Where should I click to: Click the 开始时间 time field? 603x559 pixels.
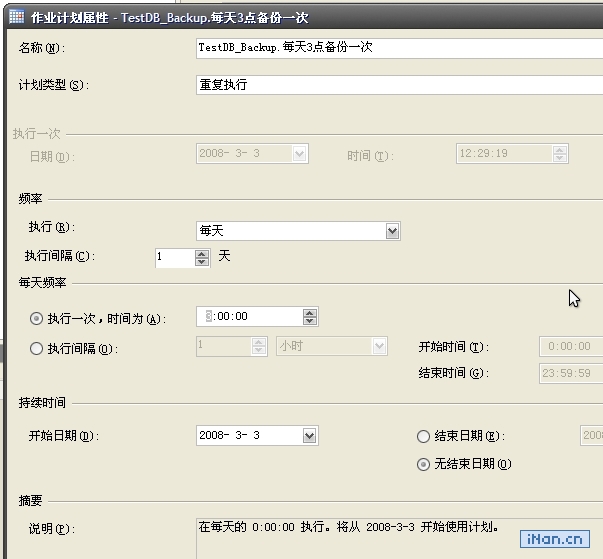click(570, 347)
